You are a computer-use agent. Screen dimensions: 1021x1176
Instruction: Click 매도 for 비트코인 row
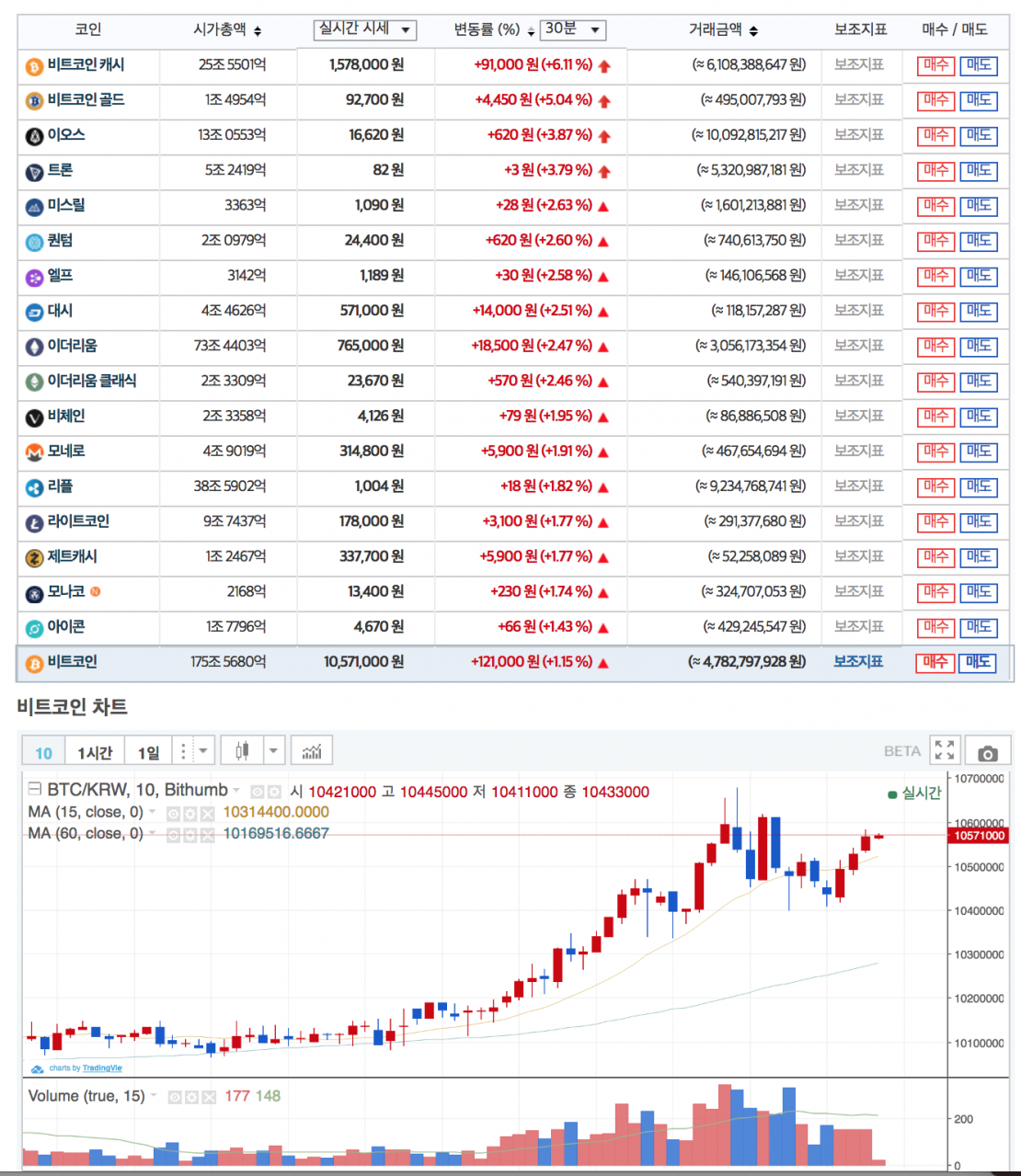(978, 662)
